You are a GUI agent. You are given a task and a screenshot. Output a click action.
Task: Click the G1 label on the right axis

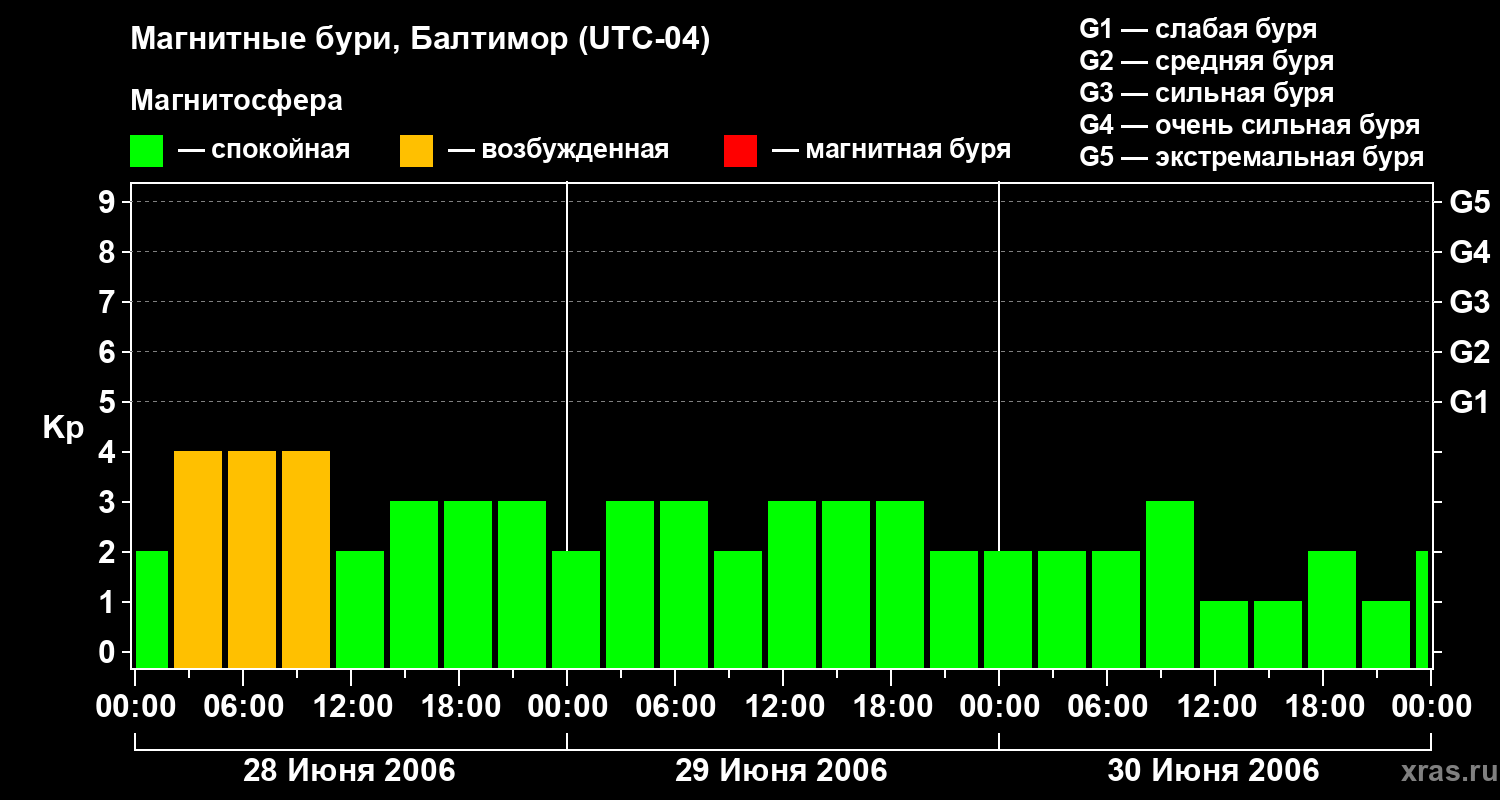click(x=1469, y=403)
